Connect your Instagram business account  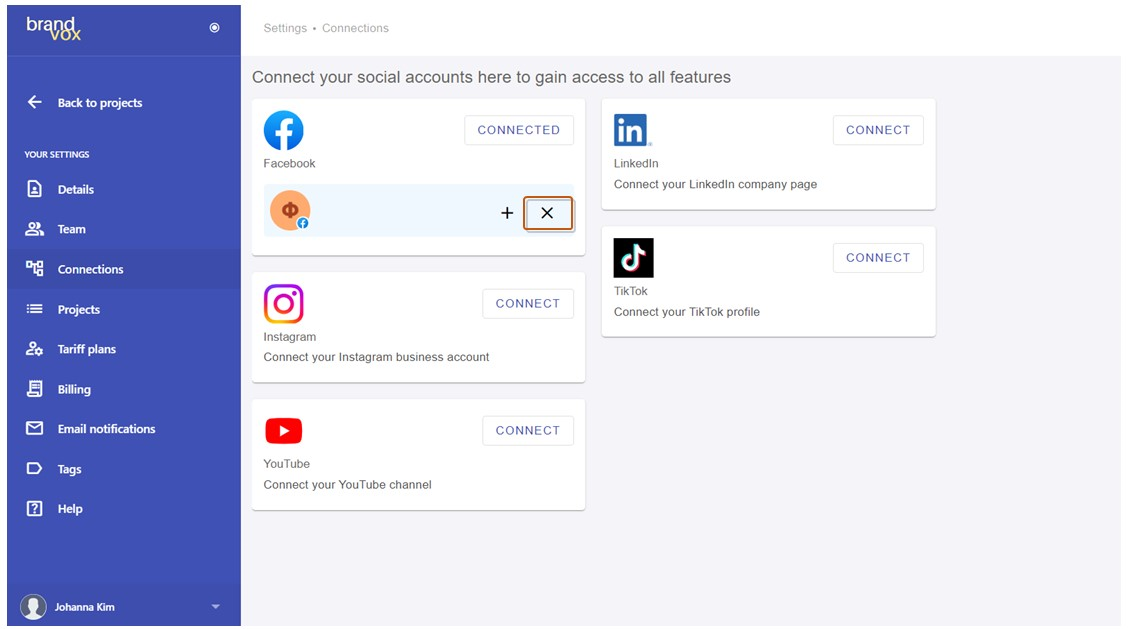click(x=528, y=304)
